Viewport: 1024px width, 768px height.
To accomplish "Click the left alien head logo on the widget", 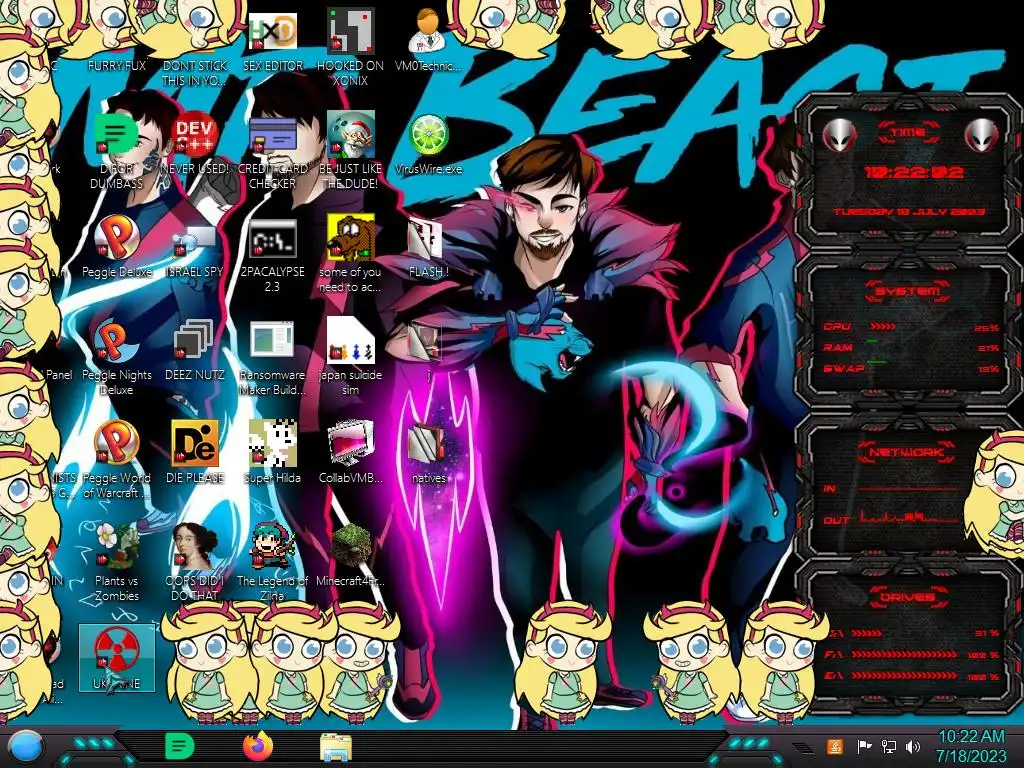I will click(x=839, y=135).
